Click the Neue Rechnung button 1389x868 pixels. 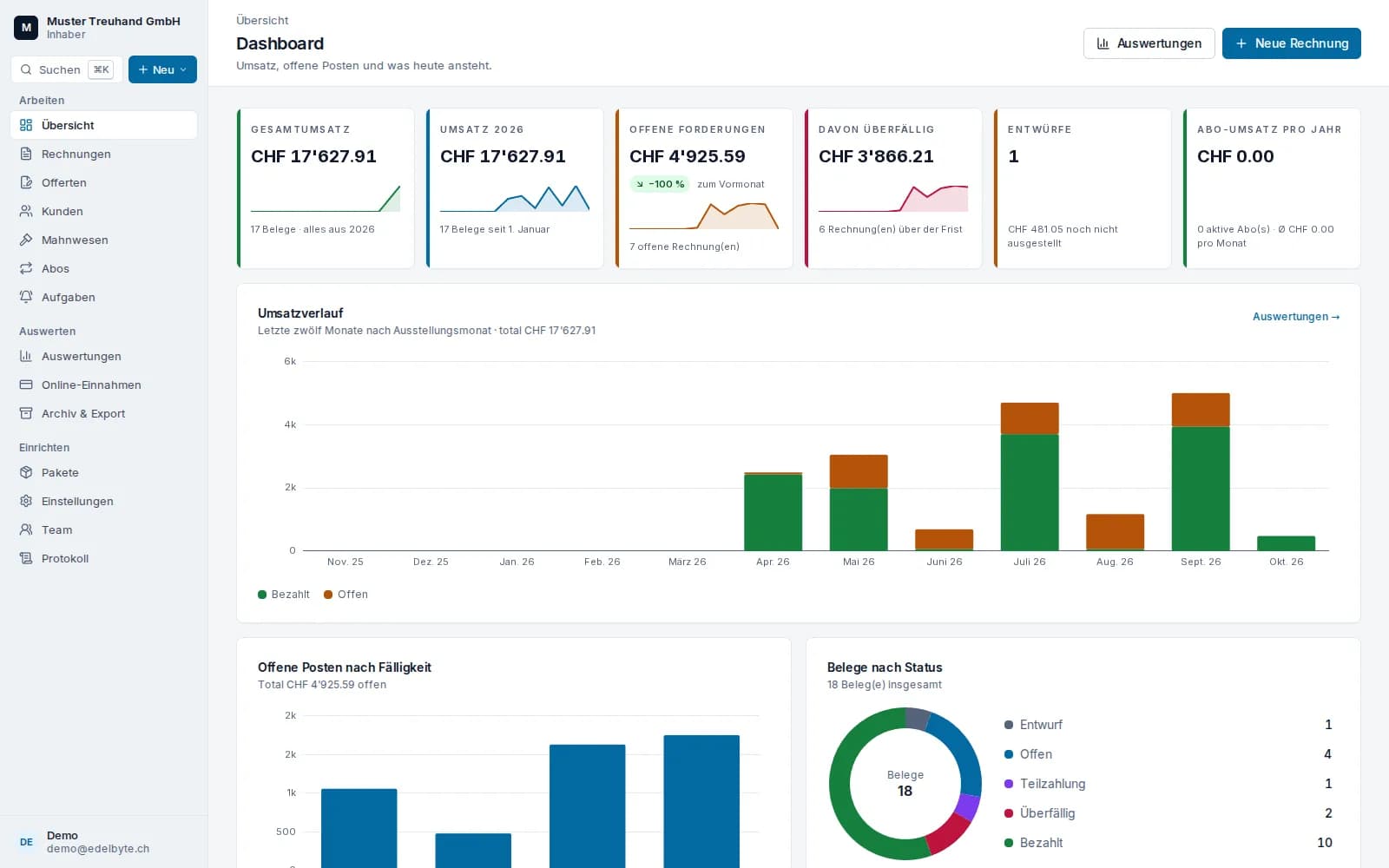pos(1291,43)
